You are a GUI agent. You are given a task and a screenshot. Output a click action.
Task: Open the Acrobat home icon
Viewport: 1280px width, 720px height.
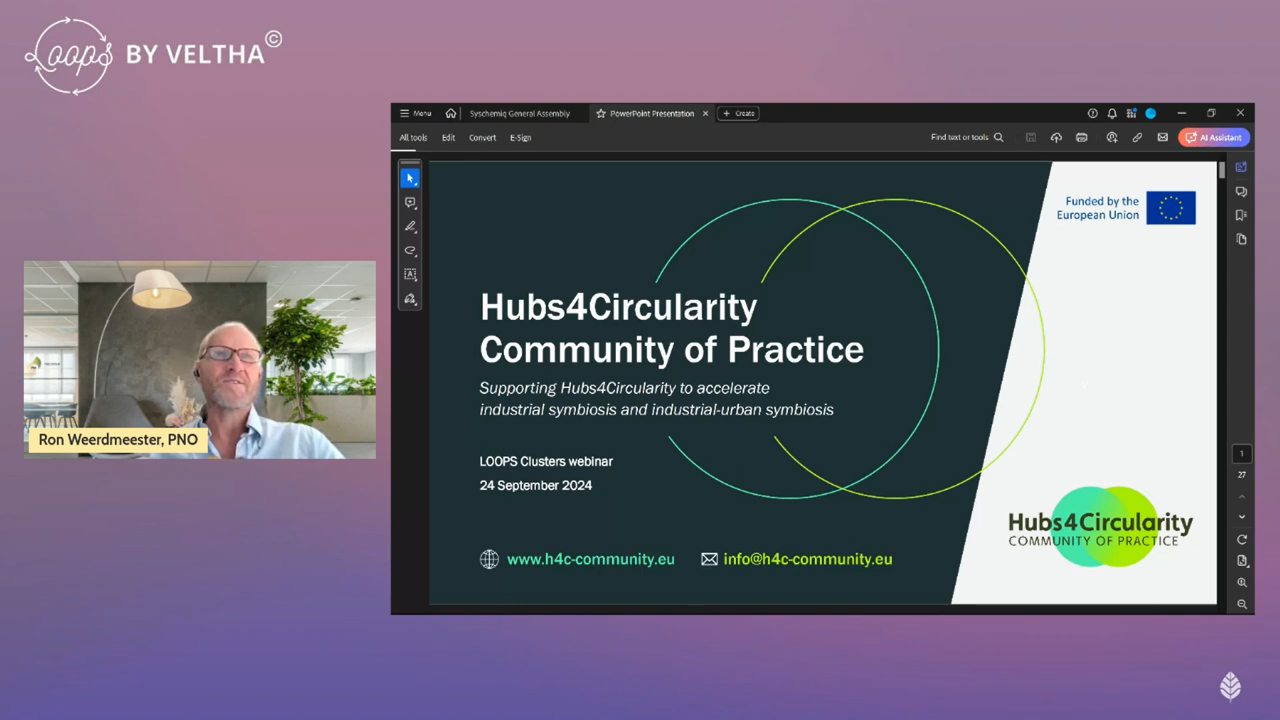[x=451, y=113]
